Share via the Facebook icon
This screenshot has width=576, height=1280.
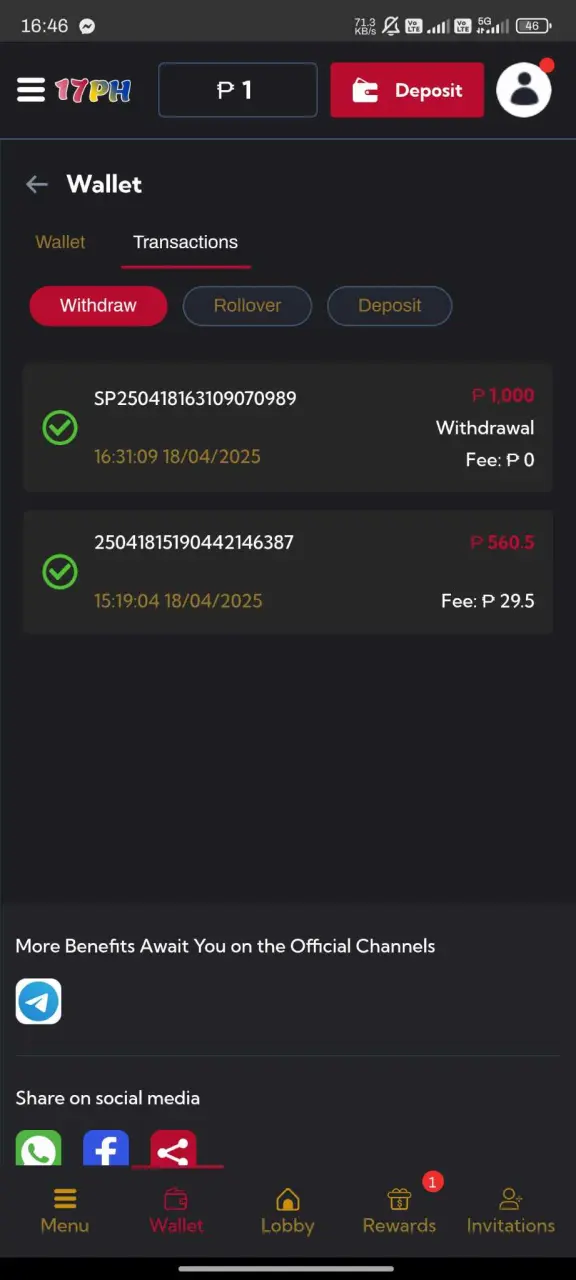pos(106,1148)
